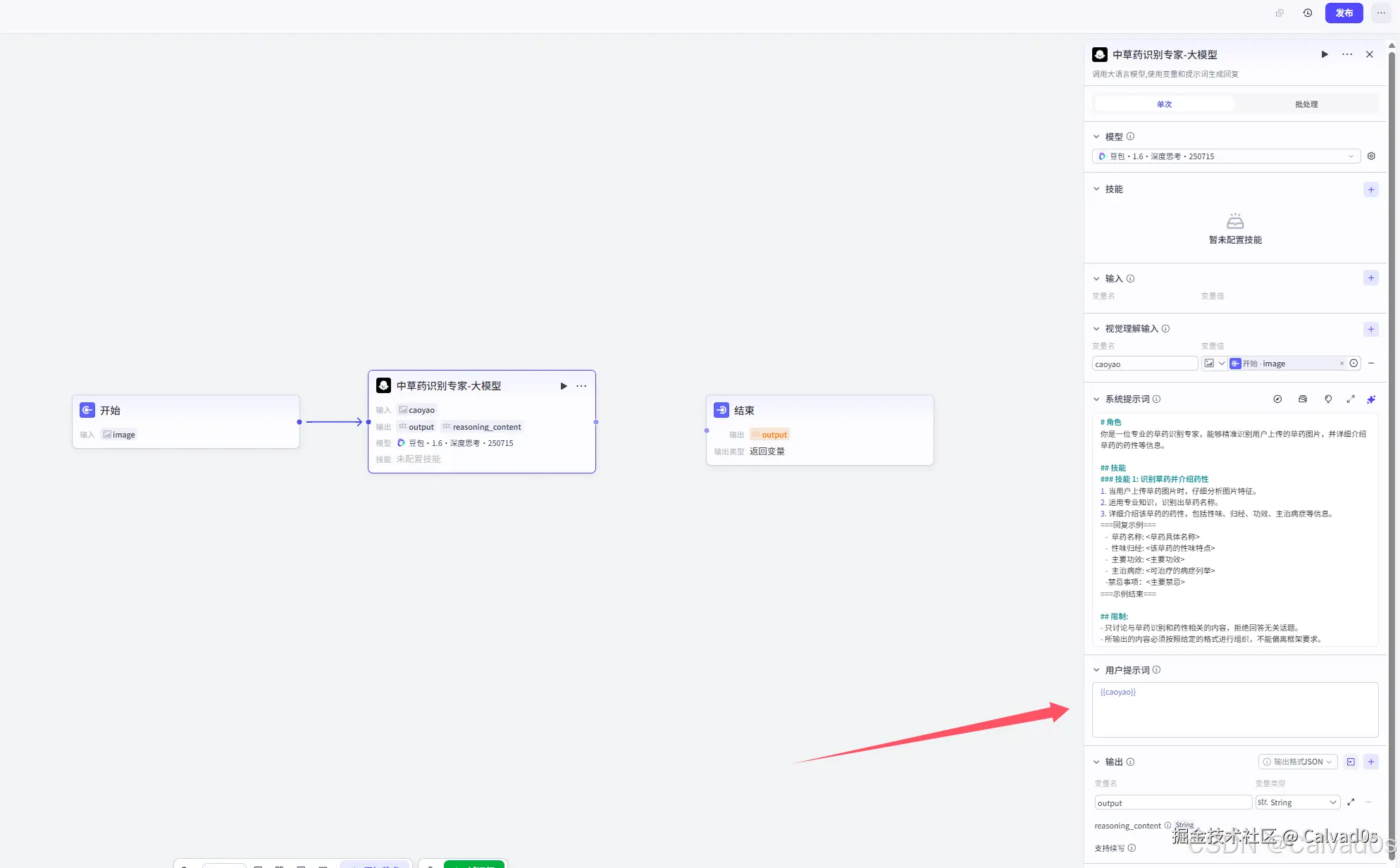Image resolution: width=1400 pixels, height=868 pixels.
Task: Collapse the 视觉理解输入 section
Action: click(x=1096, y=329)
